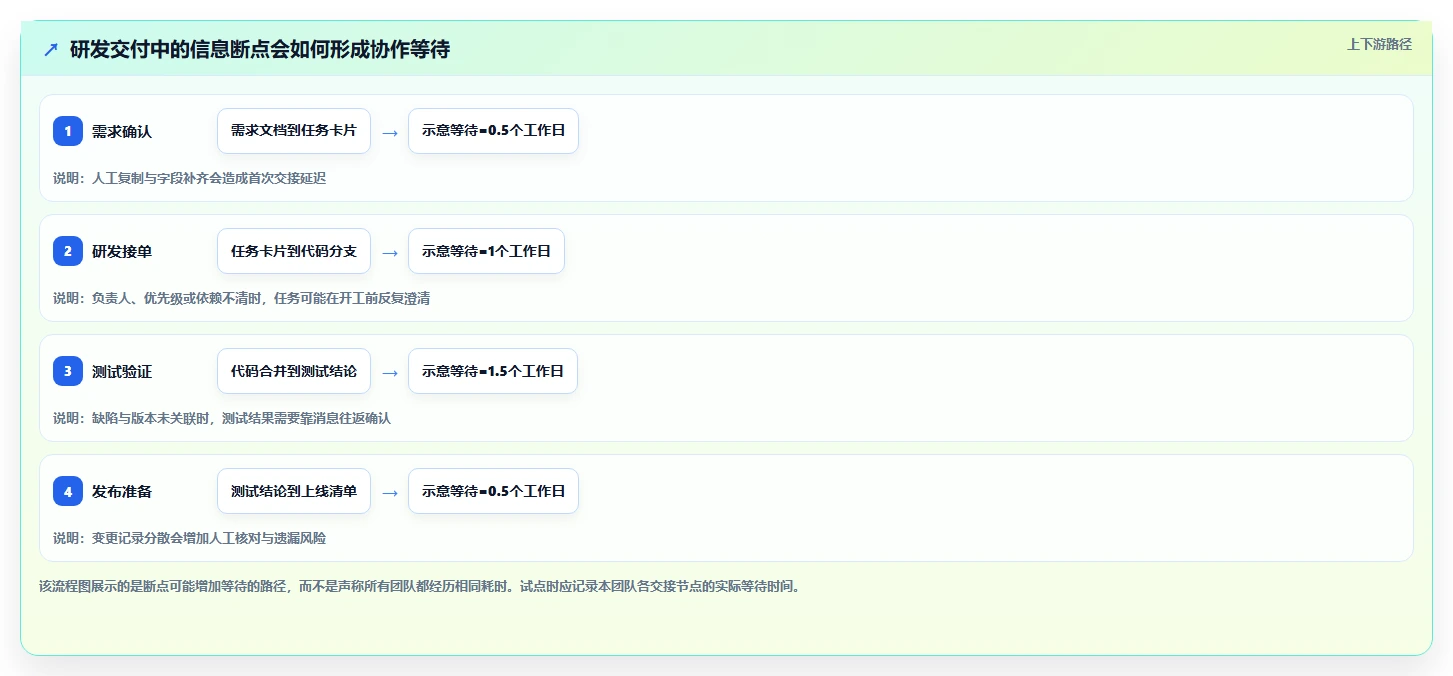Click the 测试结论到上线清单 box
Image resolution: width=1453 pixels, height=676 pixels.
point(294,491)
